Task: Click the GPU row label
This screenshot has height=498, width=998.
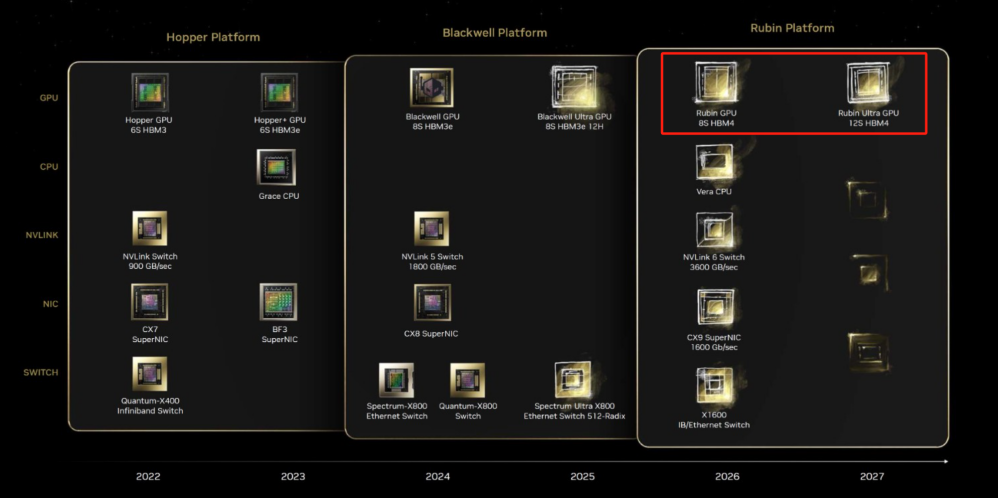Action: (49, 98)
